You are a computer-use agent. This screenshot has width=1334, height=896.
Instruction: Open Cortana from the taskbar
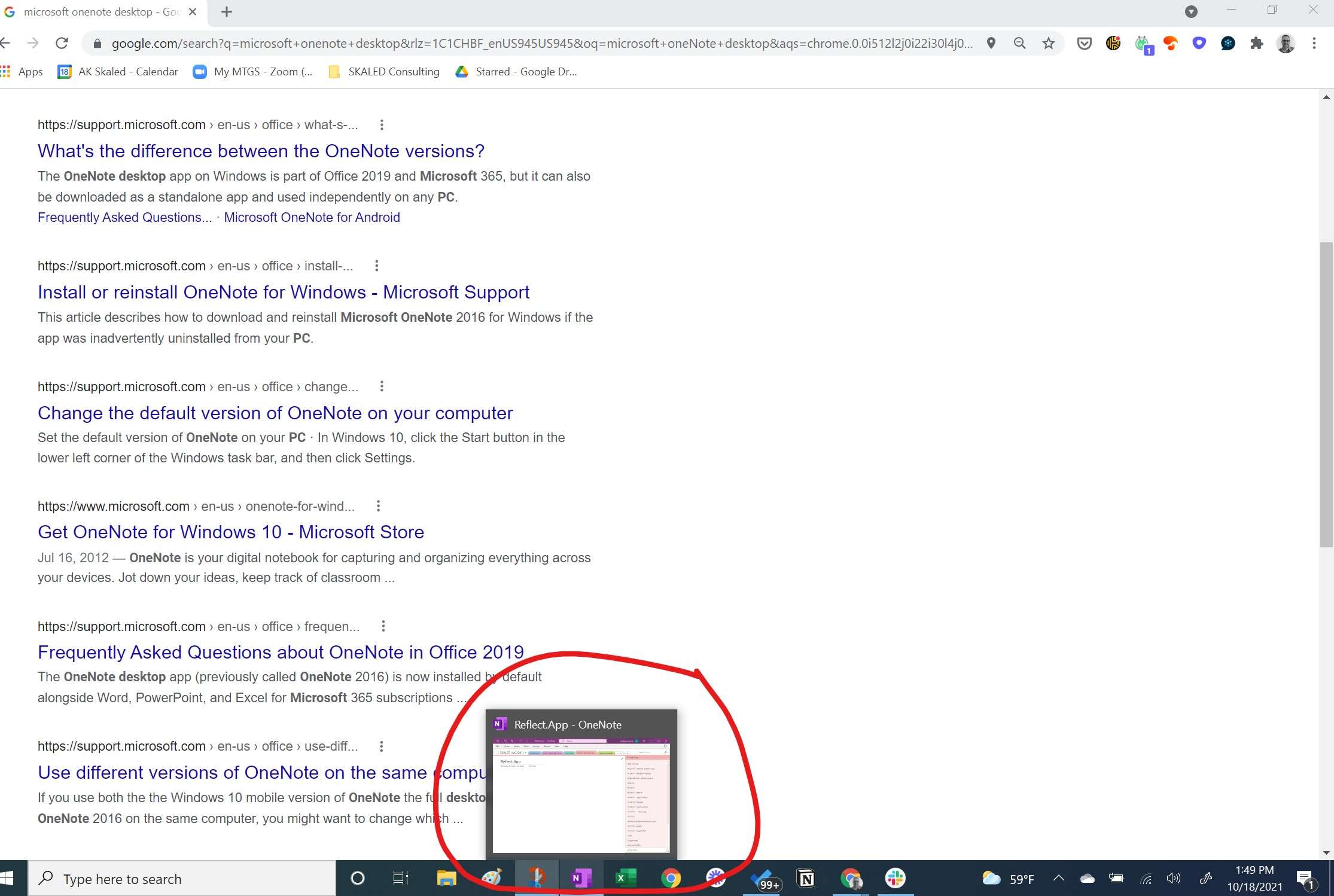tap(357, 879)
